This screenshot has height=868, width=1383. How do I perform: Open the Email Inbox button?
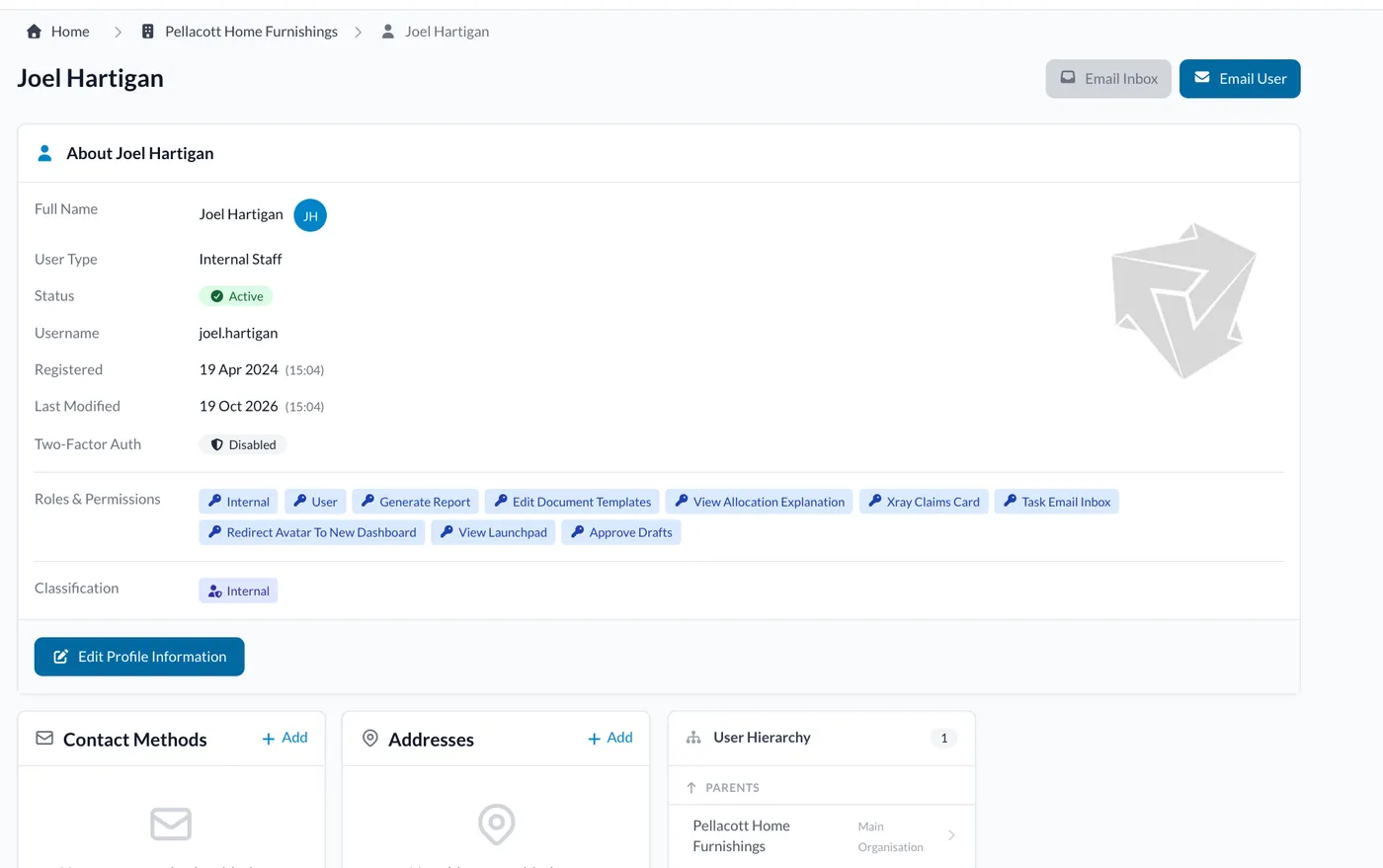(1108, 79)
